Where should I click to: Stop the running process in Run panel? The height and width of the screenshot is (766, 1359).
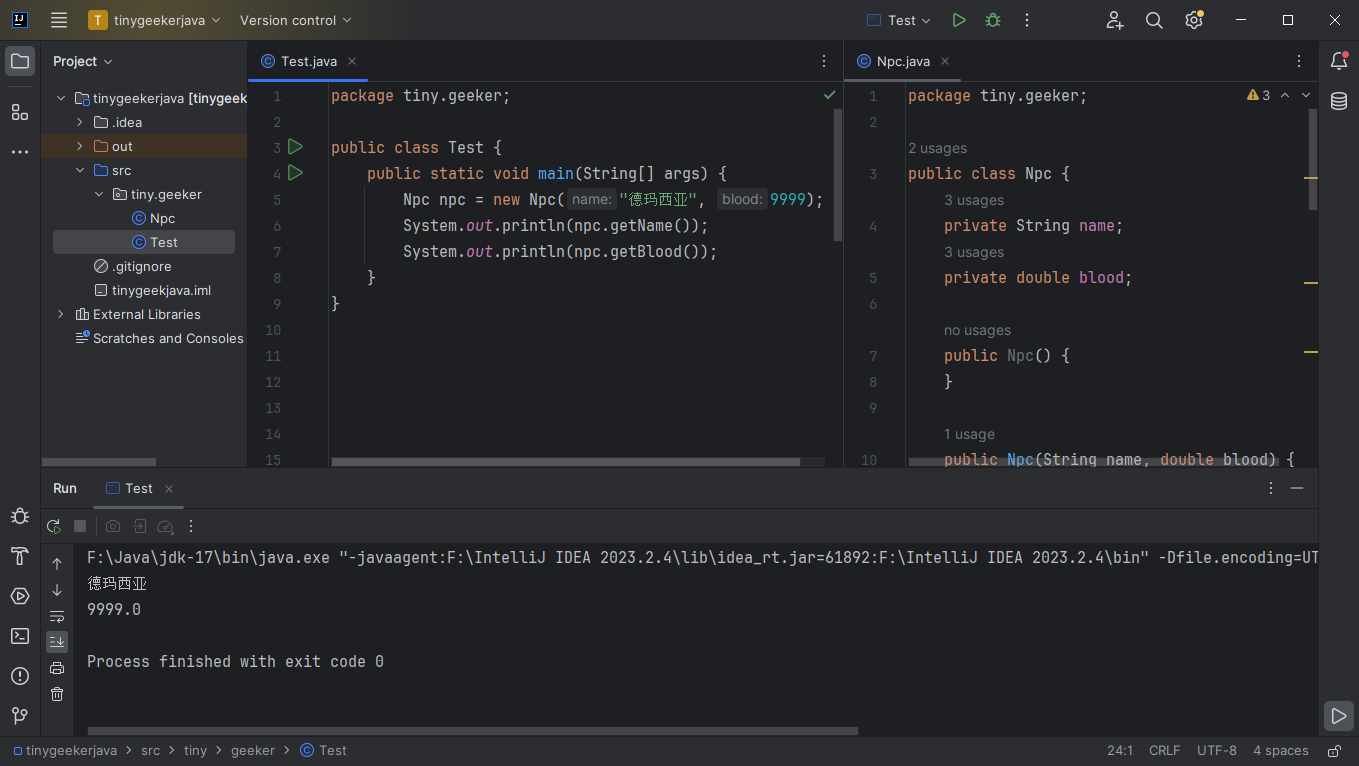(x=80, y=526)
